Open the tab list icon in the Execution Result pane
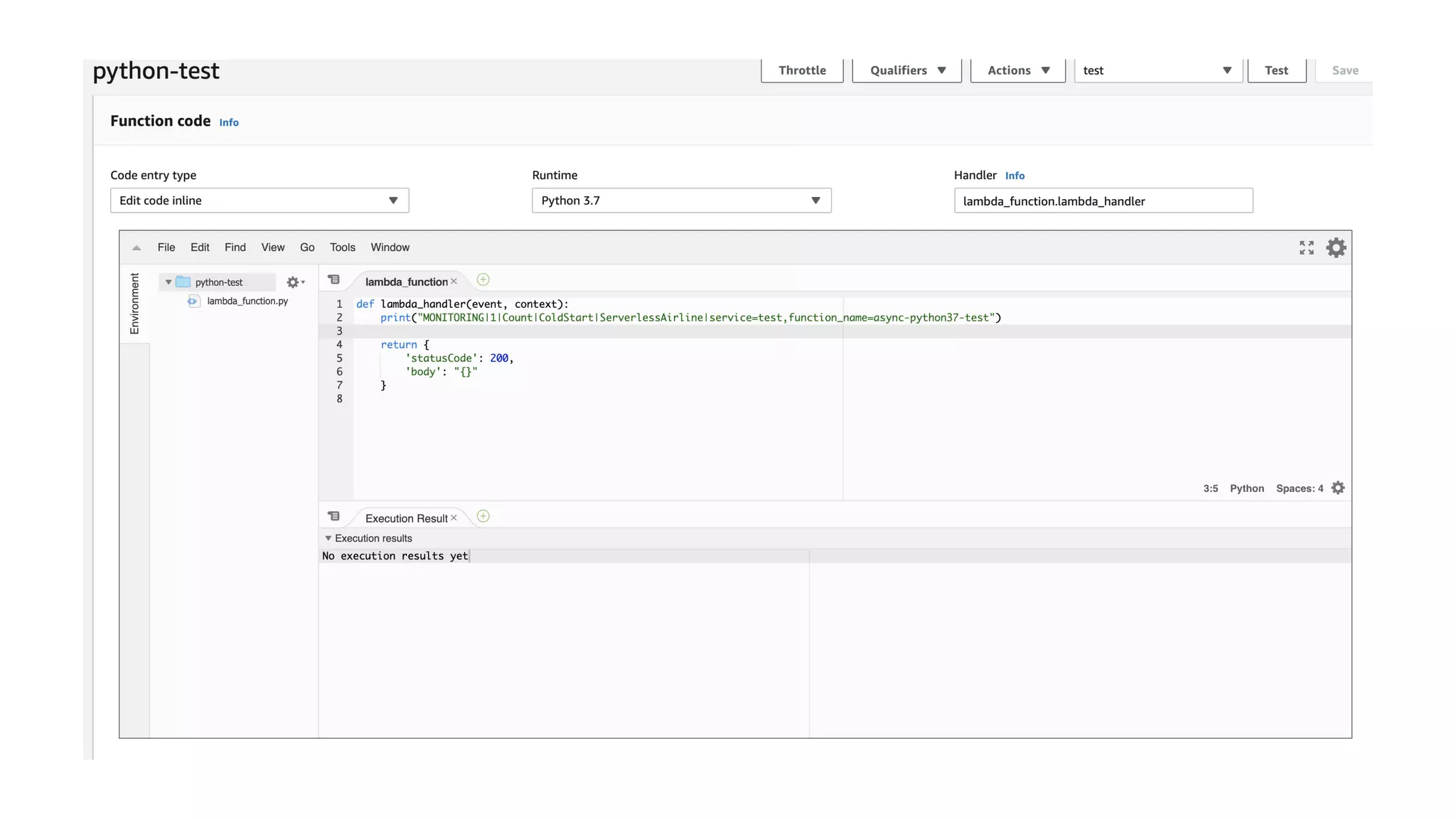The image size is (1456, 819). pyautogui.click(x=333, y=517)
